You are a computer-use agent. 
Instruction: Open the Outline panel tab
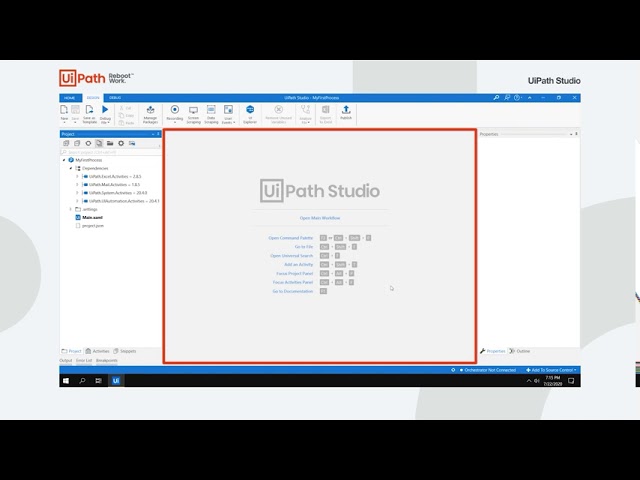[519, 351]
